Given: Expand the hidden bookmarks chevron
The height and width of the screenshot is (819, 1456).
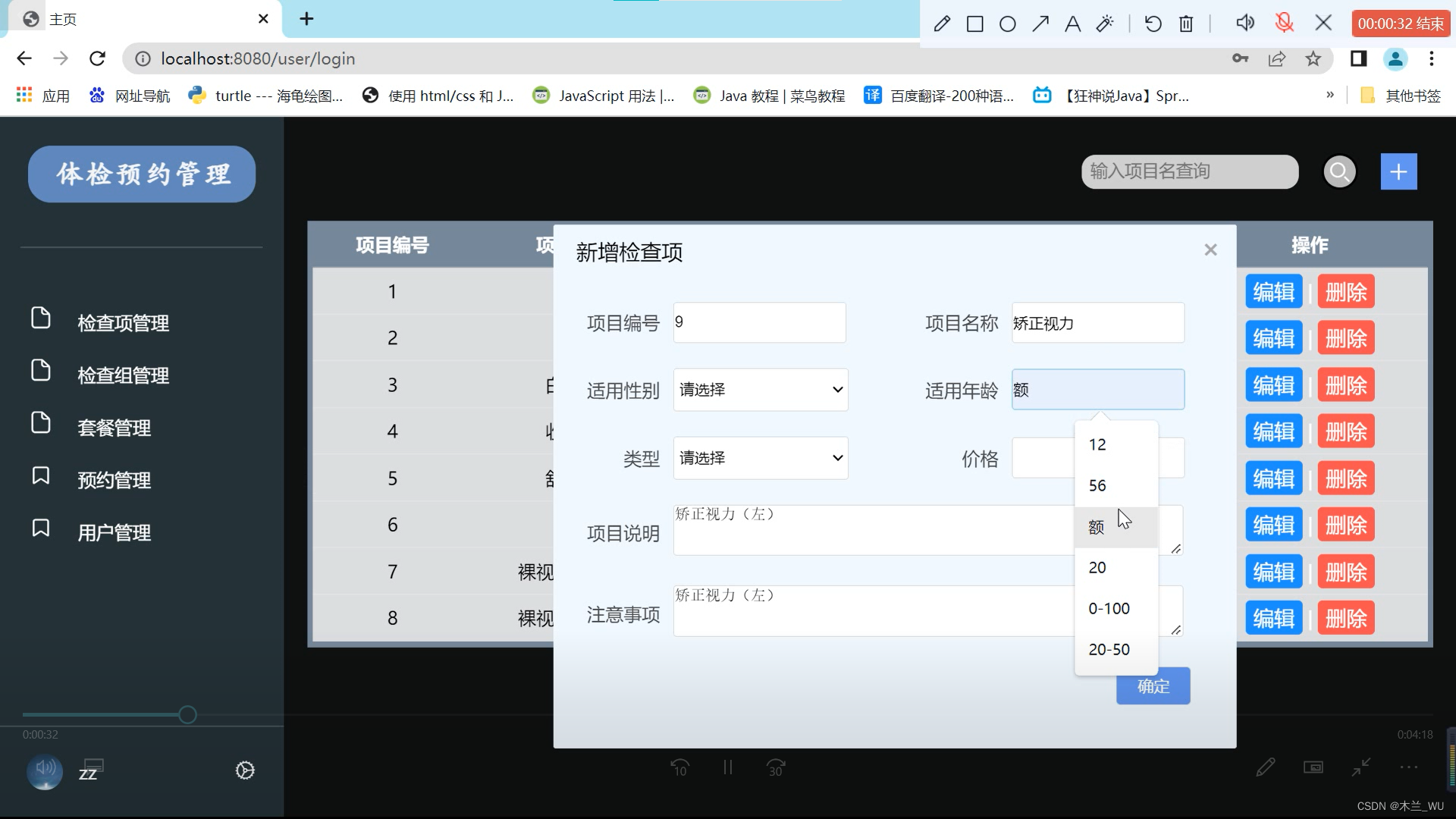Looking at the screenshot, I should tap(1329, 95).
